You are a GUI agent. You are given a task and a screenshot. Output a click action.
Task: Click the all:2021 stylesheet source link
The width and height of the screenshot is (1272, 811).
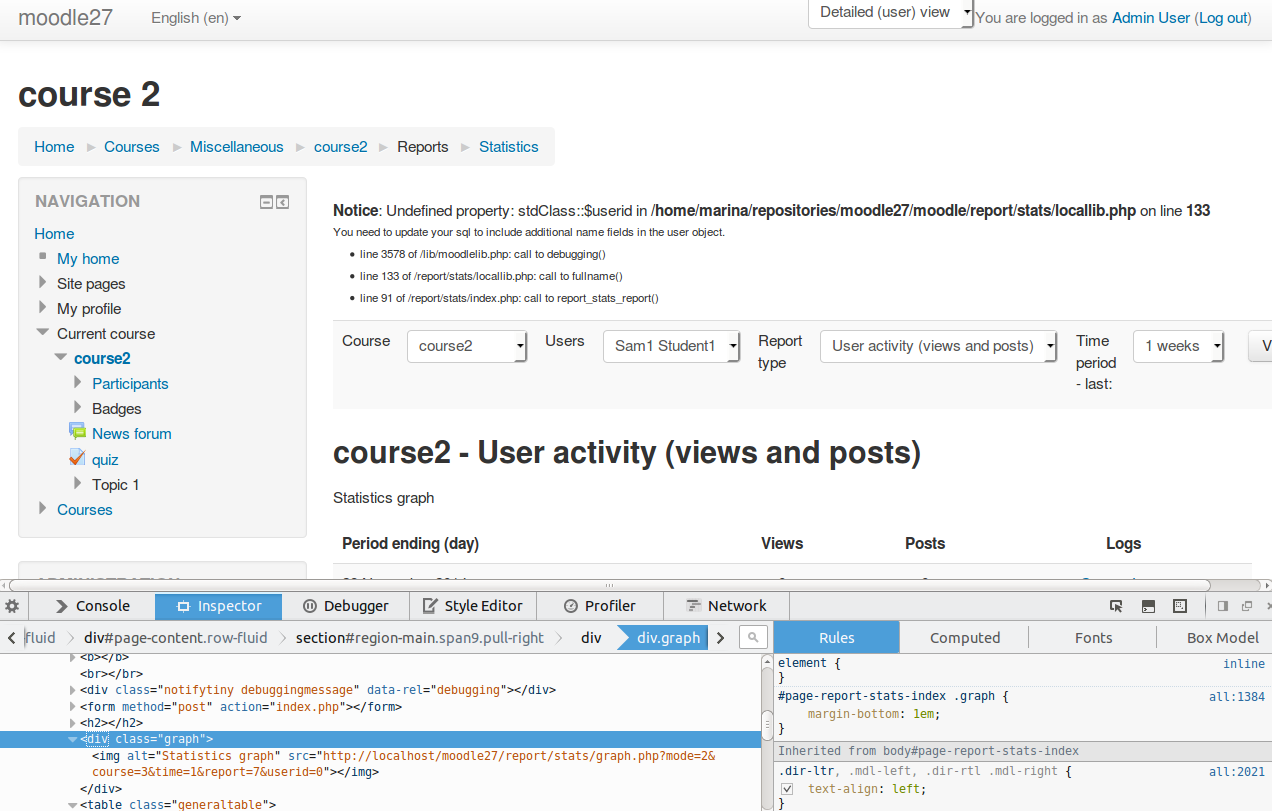(1237, 772)
